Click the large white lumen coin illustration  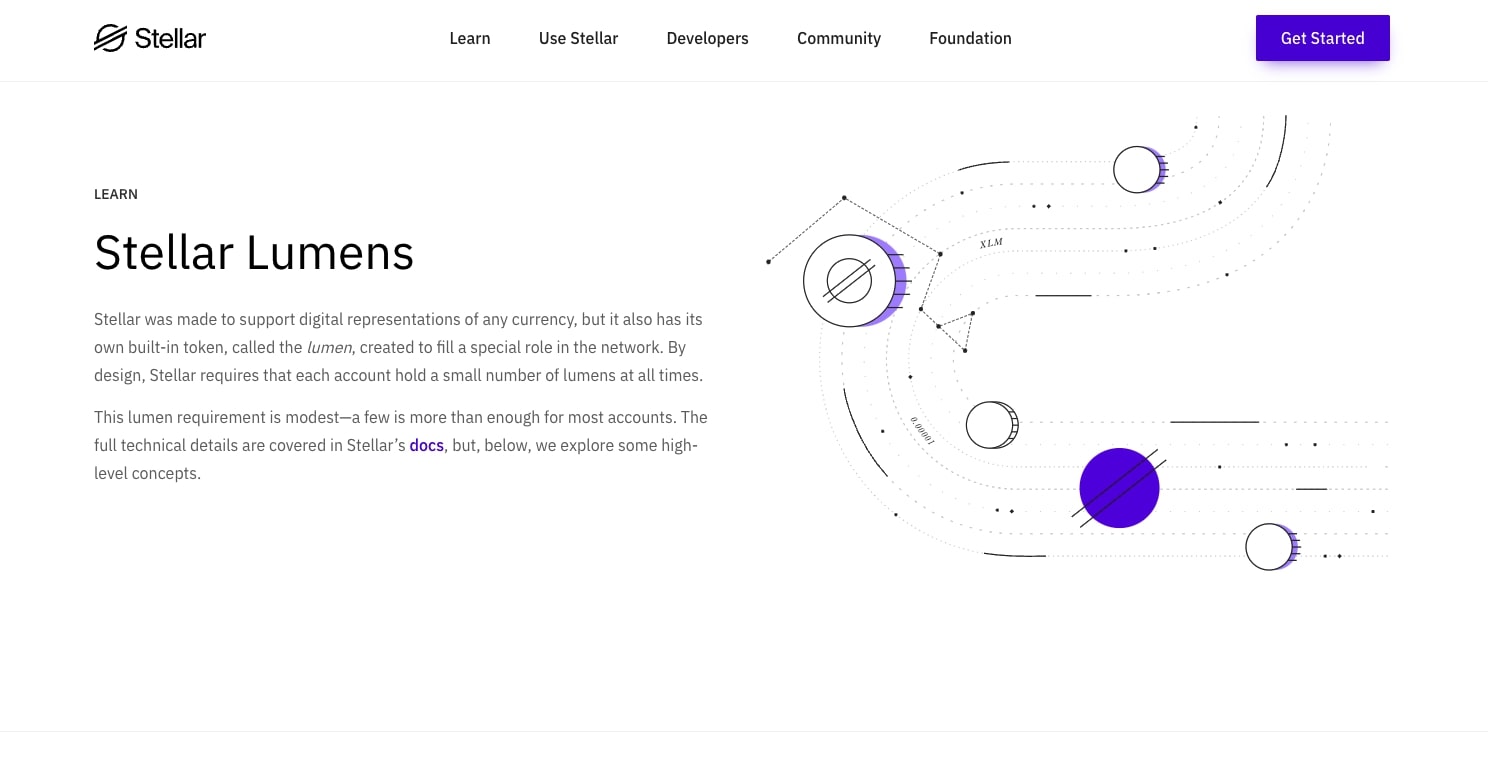(x=849, y=281)
